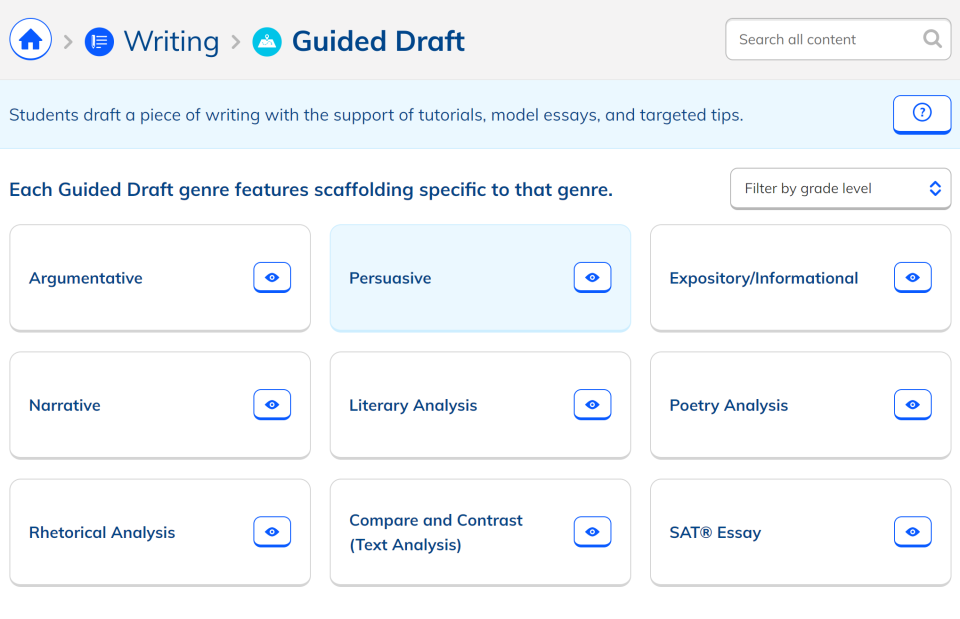Viewport: 960px width, 619px height.
Task: Open the SAT Essay preview eye icon
Action: pyautogui.click(x=912, y=532)
